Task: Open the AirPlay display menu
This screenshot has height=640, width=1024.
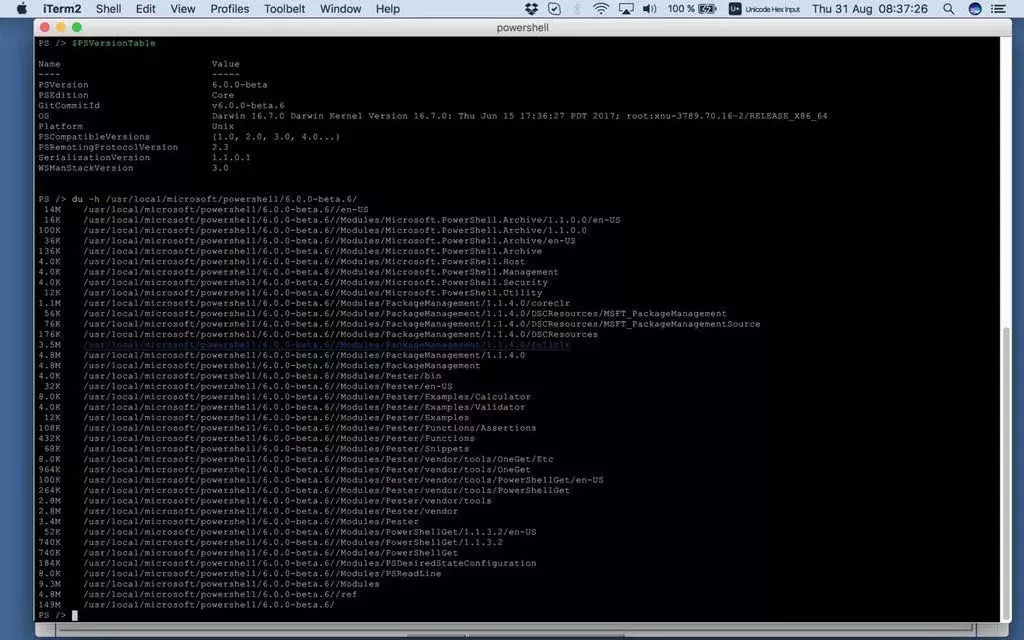Action: click(626, 8)
